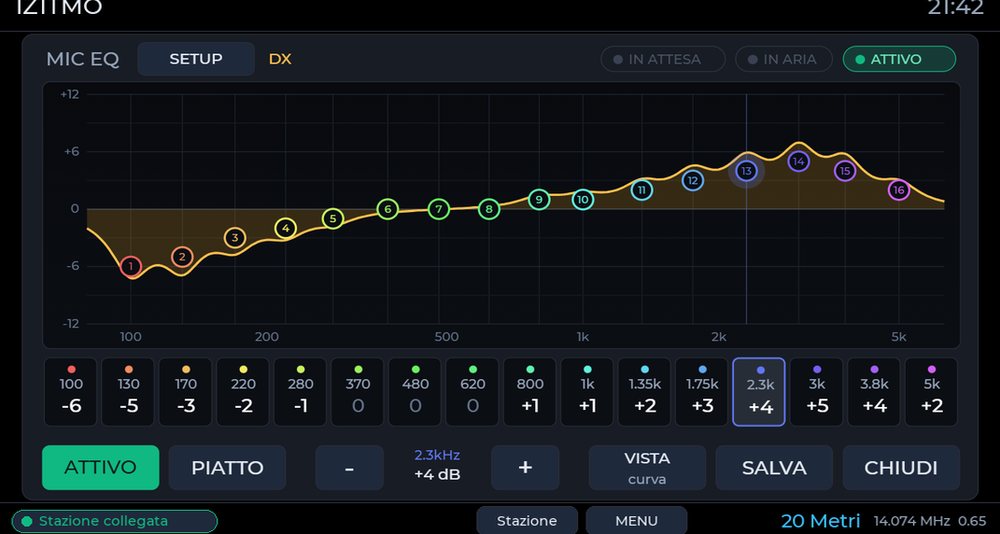Click the MIC EQ panel title

(83, 59)
